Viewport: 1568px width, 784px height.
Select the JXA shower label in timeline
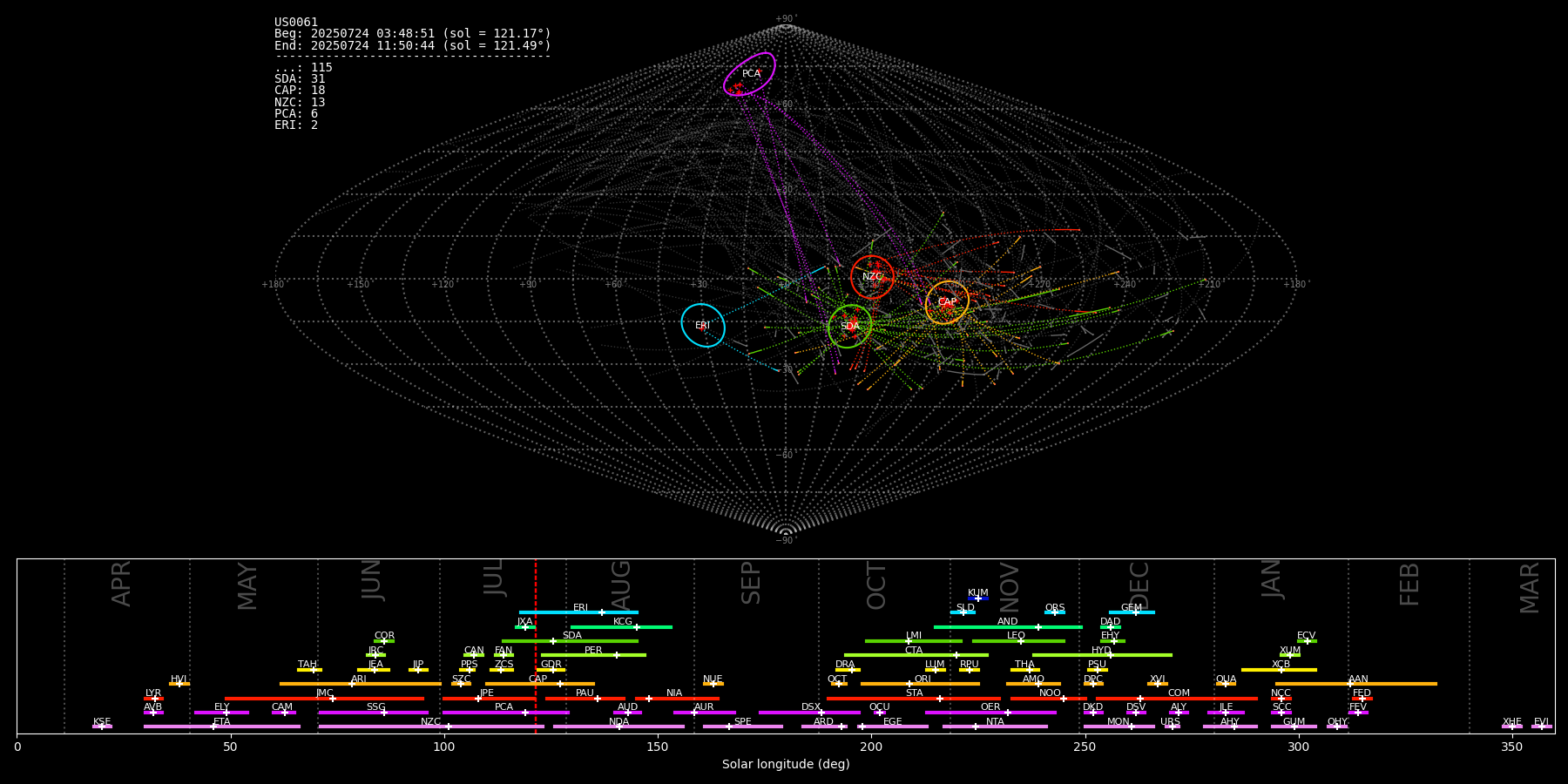(524, 622)
